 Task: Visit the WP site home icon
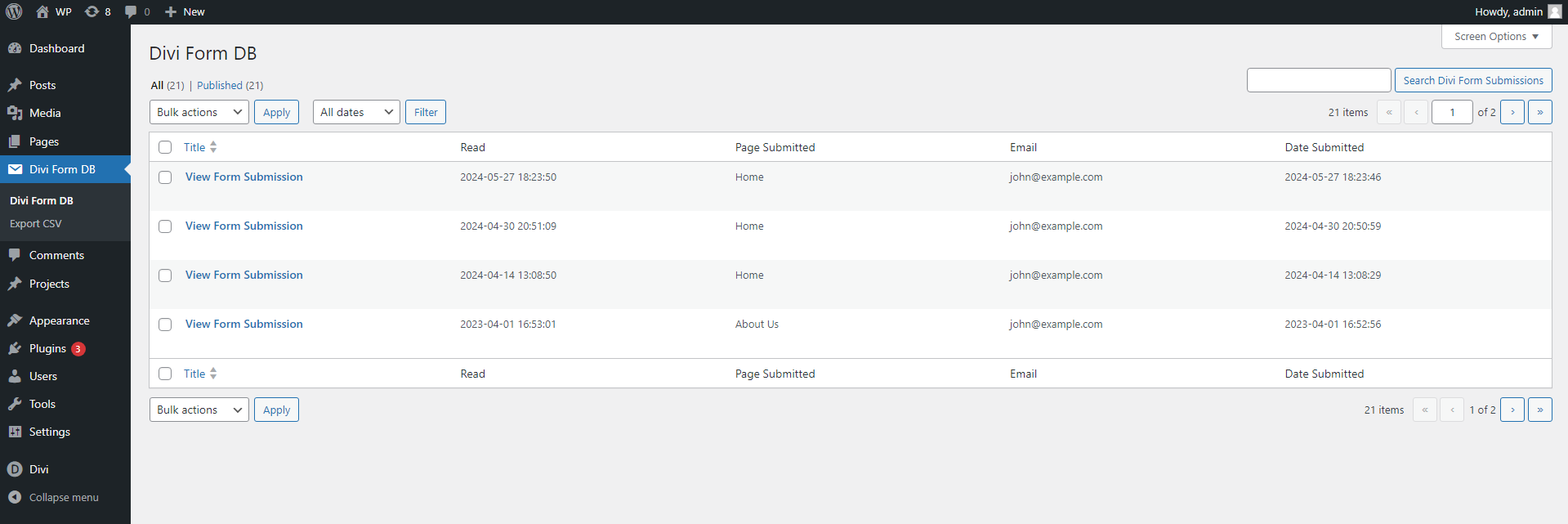point(42,11)
